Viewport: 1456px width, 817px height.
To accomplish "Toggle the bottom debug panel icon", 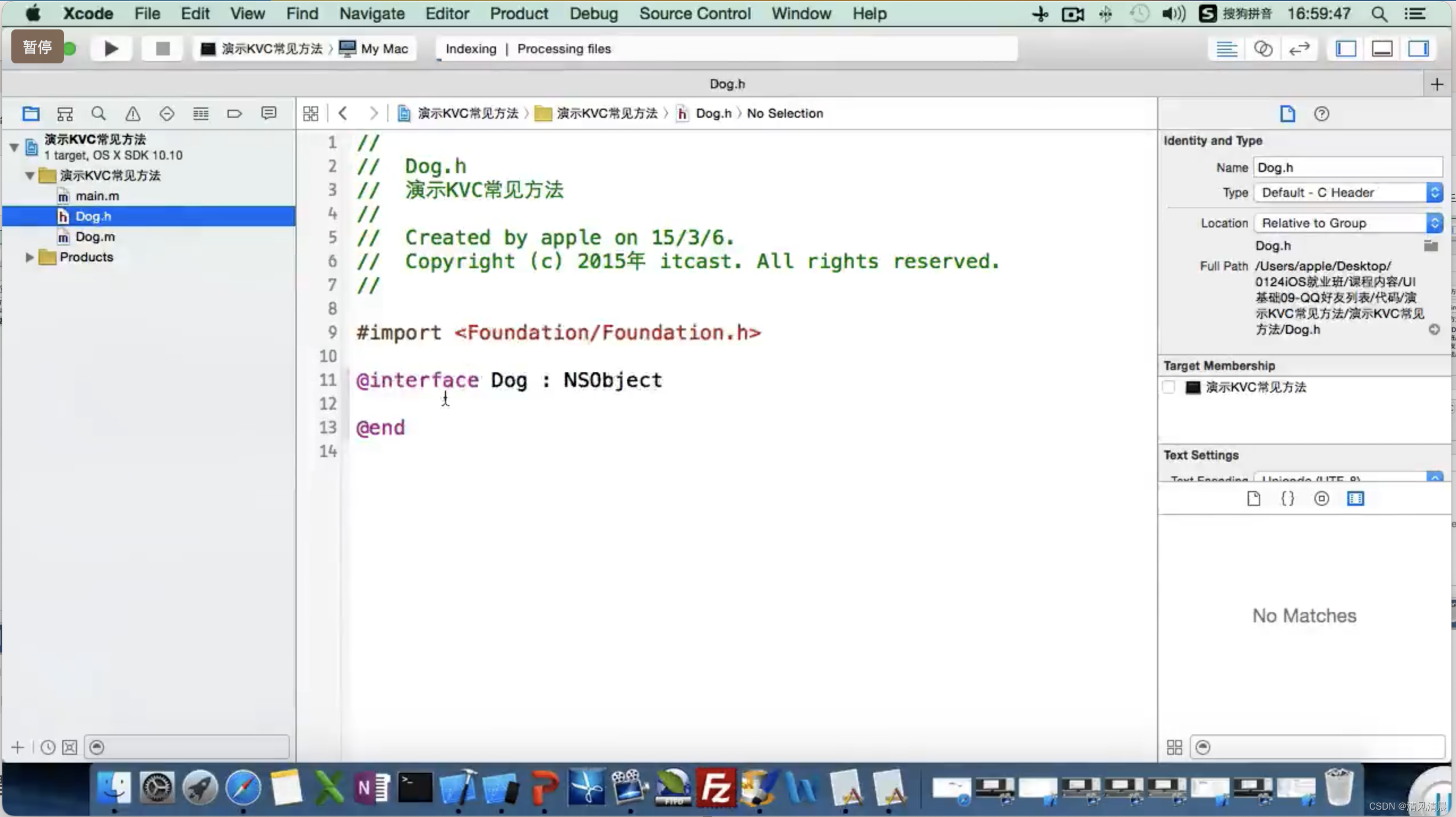I will tap(1383, 48).
